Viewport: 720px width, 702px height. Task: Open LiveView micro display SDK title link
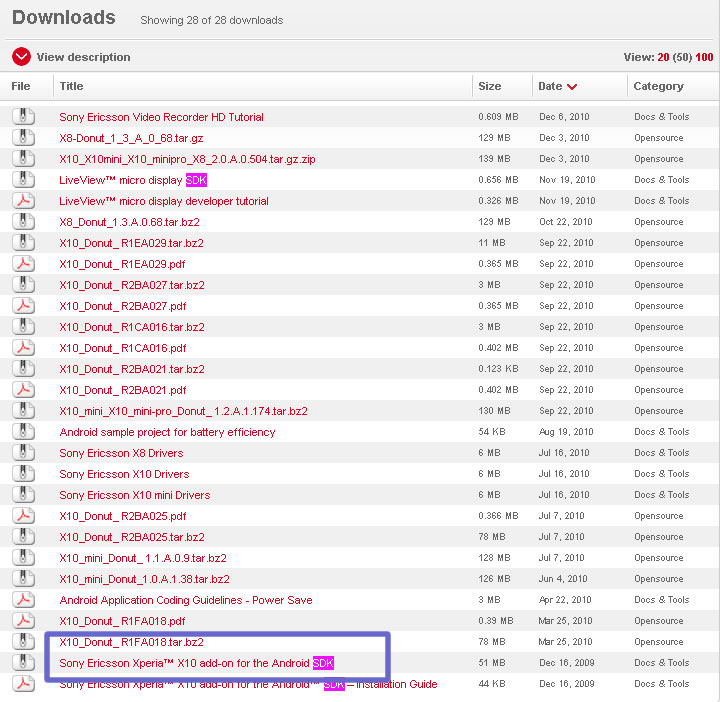(133, 180)
